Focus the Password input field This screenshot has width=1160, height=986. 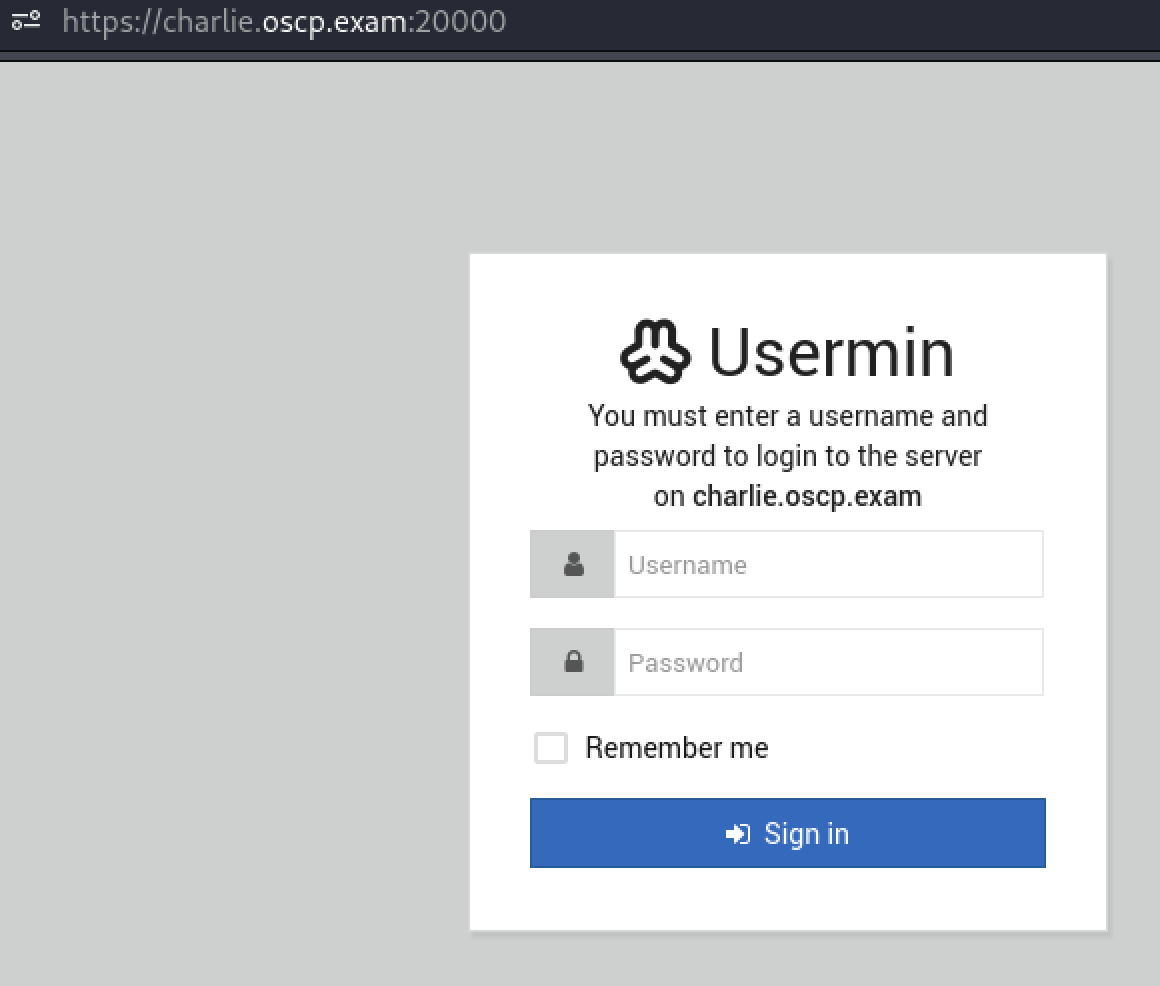tap(828, 662)
